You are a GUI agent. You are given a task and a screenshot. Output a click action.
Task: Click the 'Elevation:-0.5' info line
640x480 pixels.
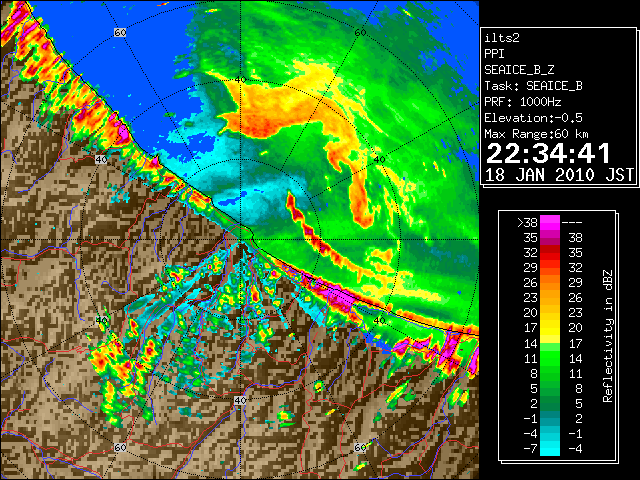(533, 118)
